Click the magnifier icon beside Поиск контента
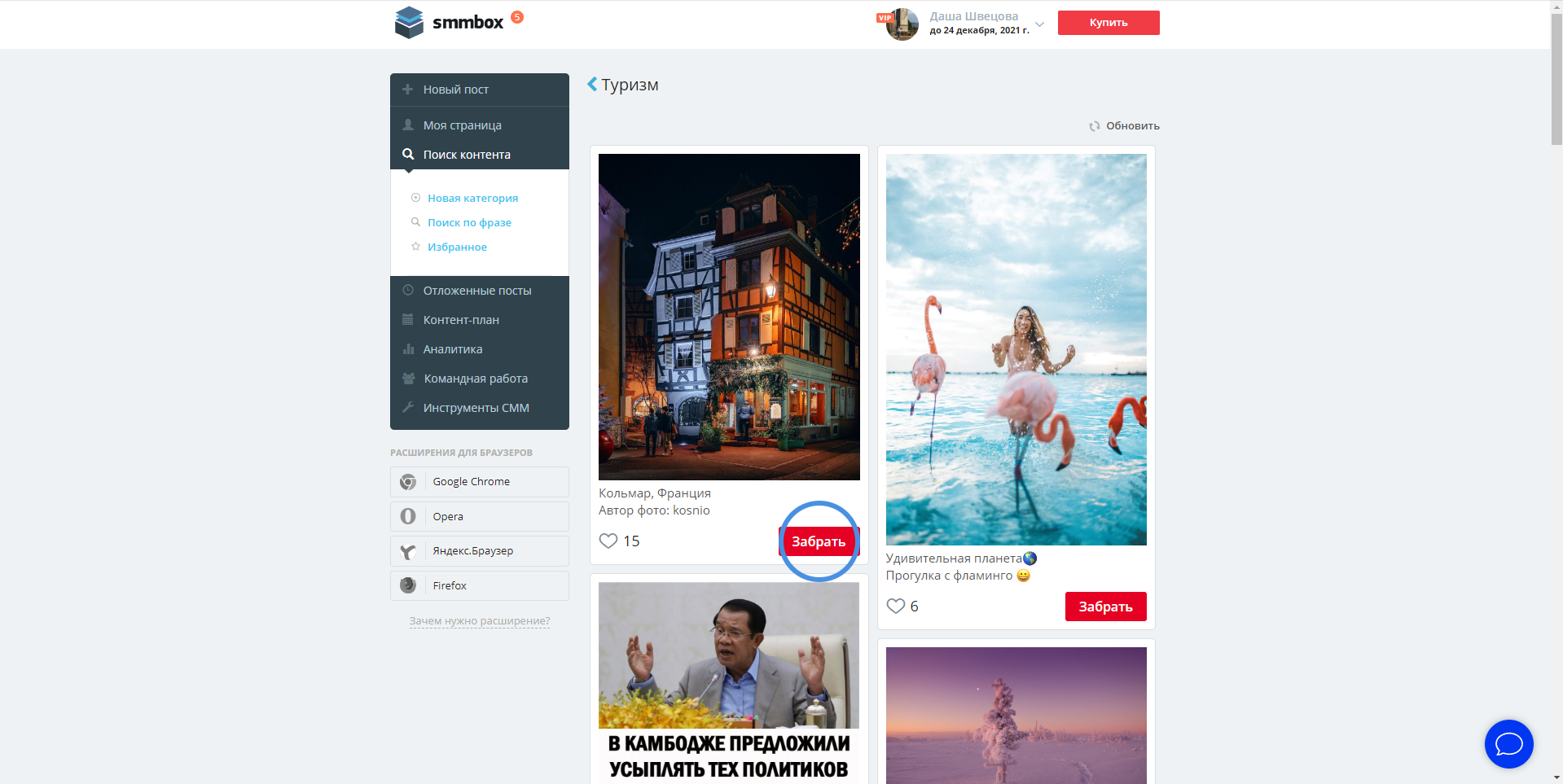The height and width of the screenshot is (784, 1563). (408, 154)
